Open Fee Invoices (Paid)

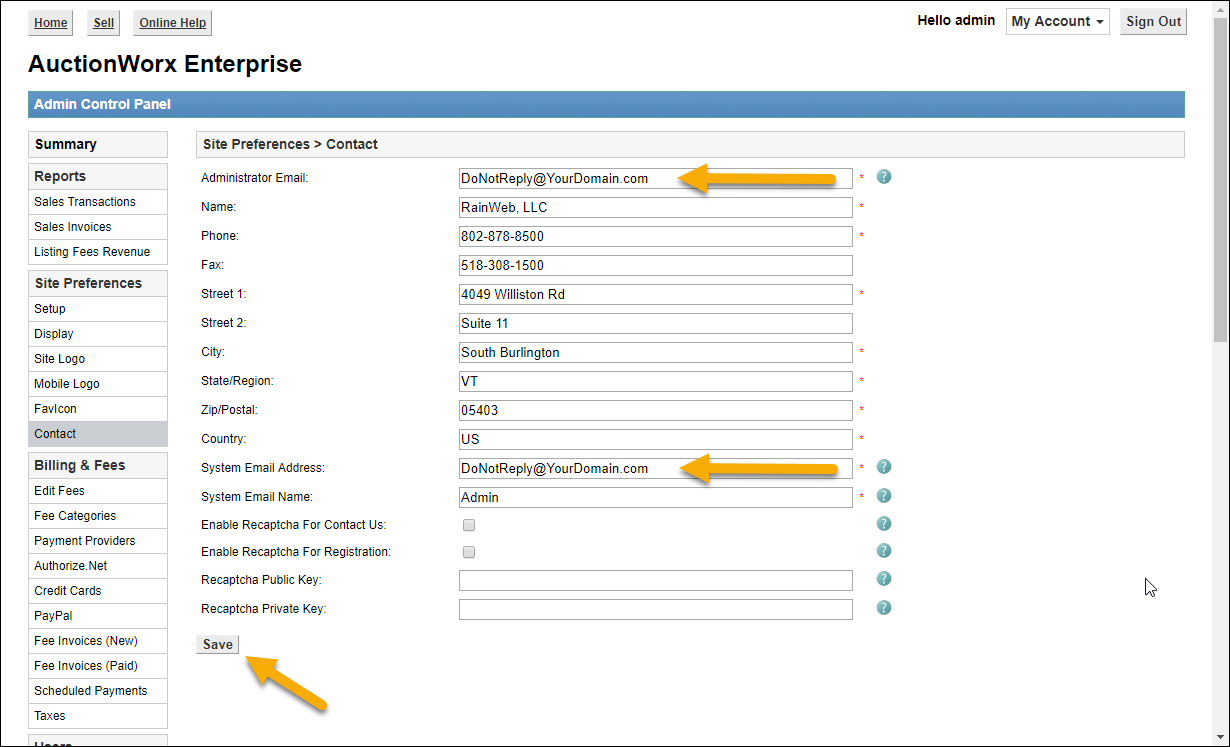click(98, 666)
